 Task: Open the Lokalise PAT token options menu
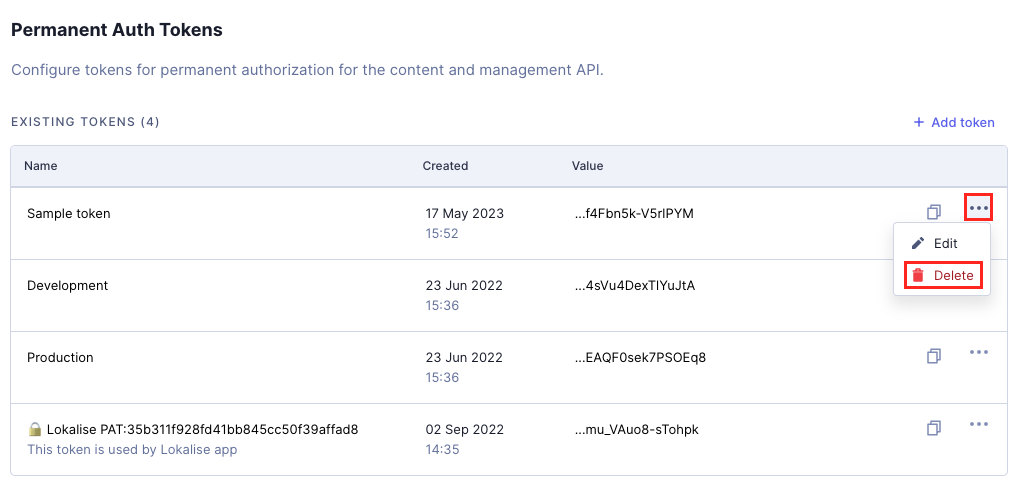[x=978, y=424]
